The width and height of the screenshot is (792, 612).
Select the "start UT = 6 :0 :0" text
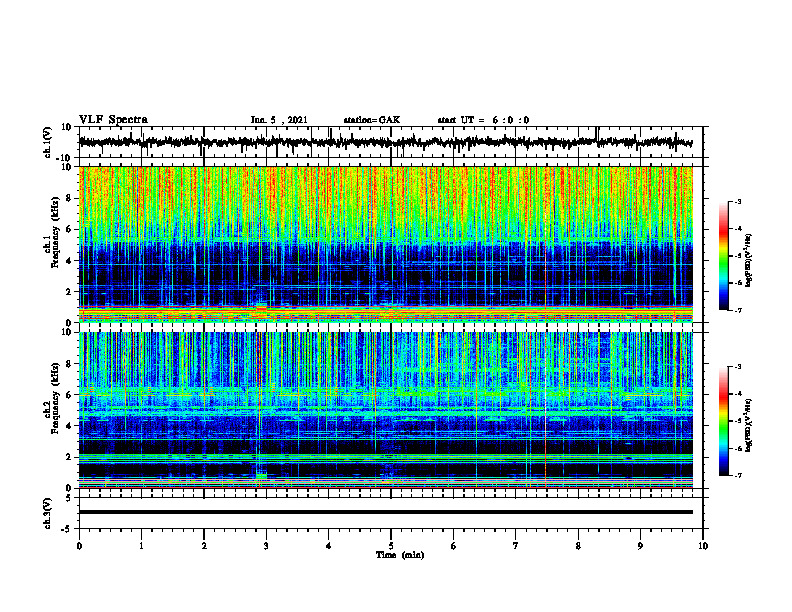(483, 120)
